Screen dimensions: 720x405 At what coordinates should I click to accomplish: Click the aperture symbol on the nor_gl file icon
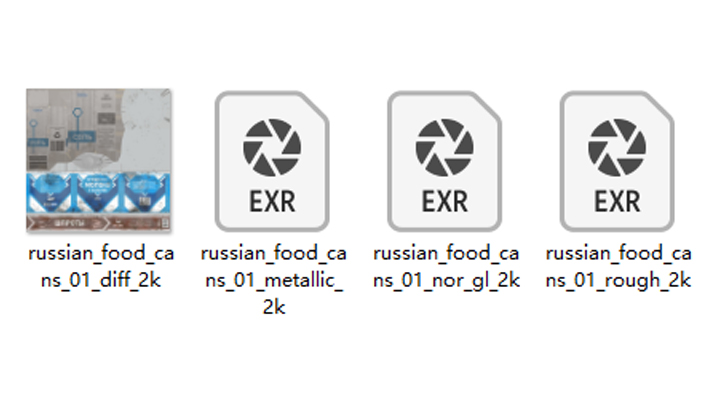pos(444,147)
